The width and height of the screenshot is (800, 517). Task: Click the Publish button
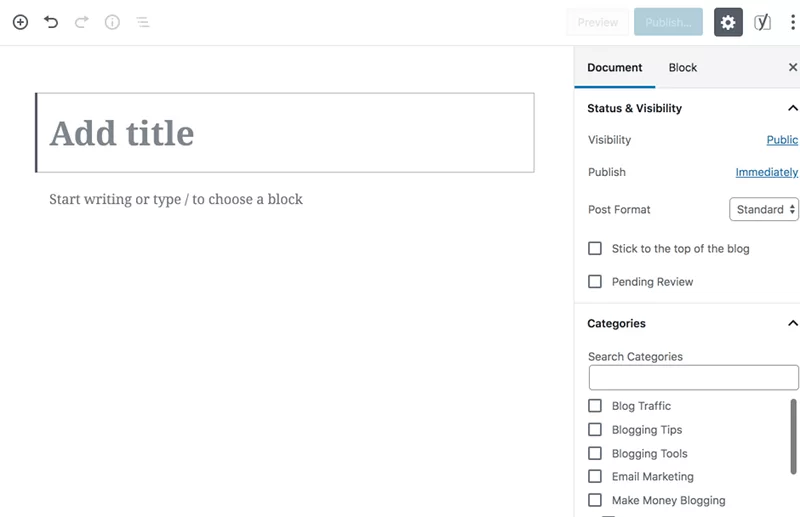tap(668, 22)
